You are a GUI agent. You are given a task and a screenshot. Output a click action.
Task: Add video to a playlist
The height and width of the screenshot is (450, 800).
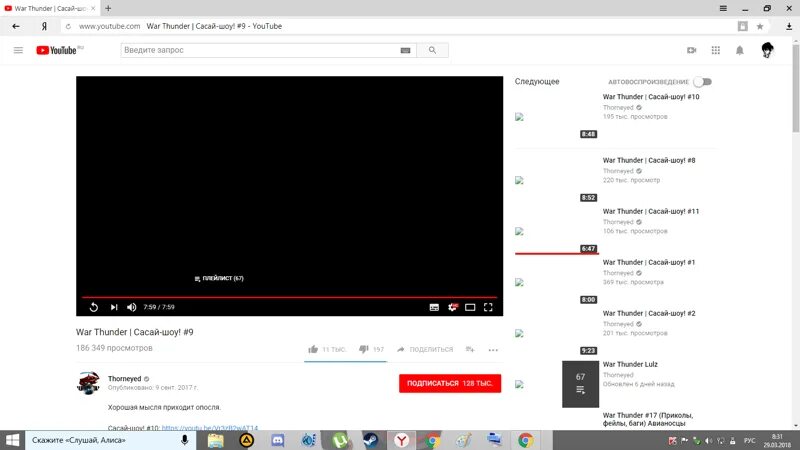click(x=470, y=349)
